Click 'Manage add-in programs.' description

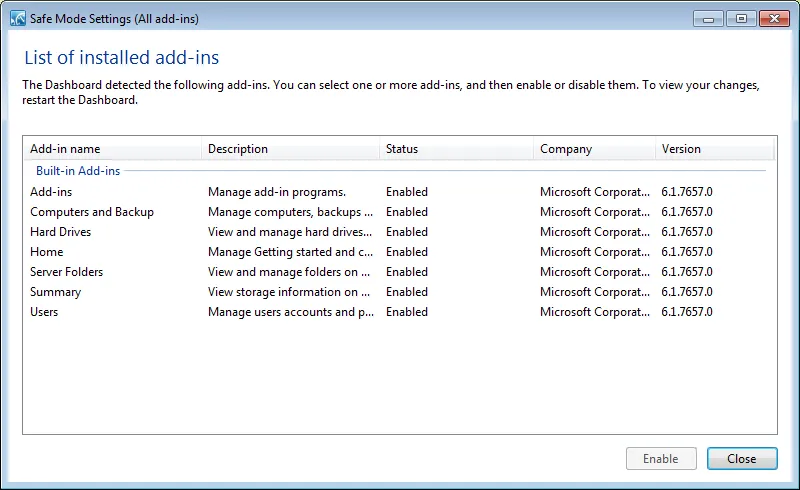pyautogui.click(x=277, y=192)
